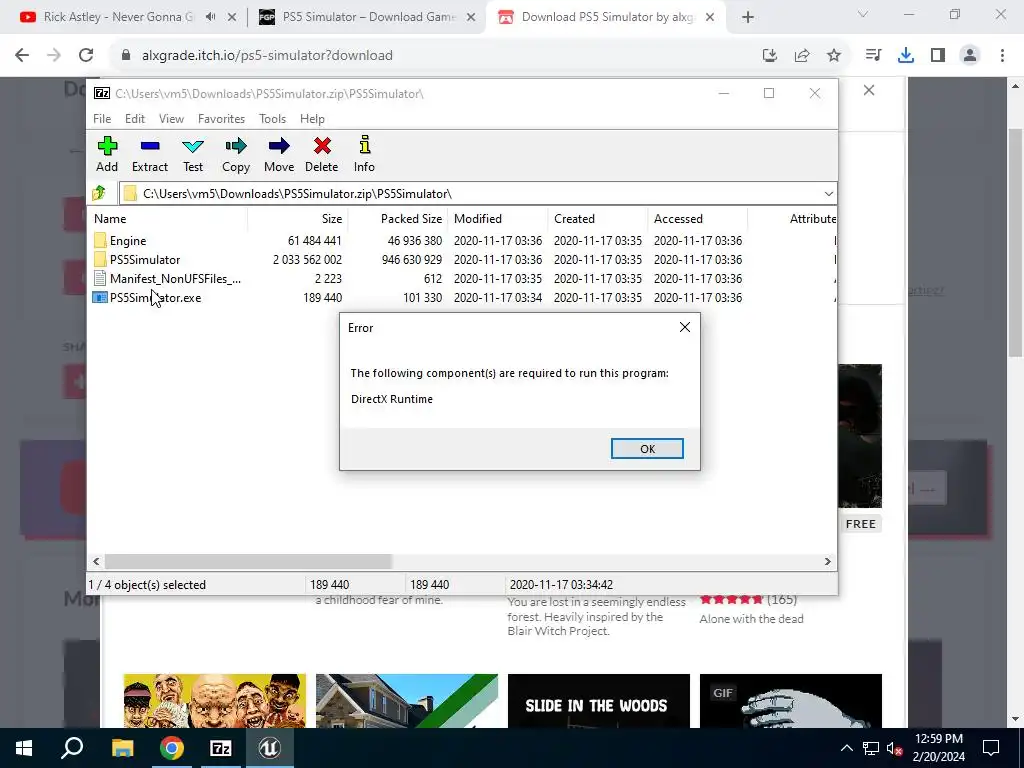Open Slide in the Woods thumbnail
Screen dimensions: 1024x768
[x=598, y=701]
